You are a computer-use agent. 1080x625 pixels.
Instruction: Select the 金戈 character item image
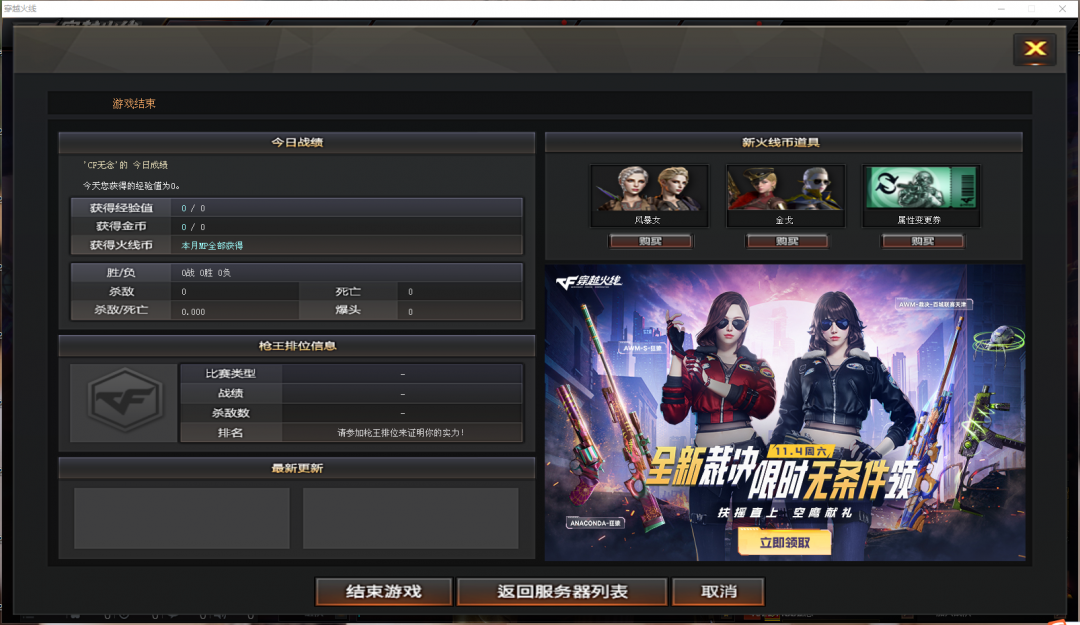point(785,188)
